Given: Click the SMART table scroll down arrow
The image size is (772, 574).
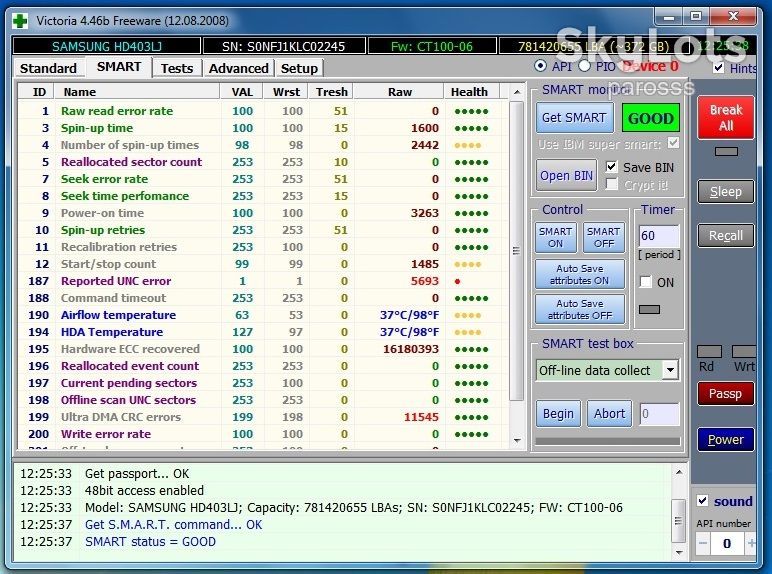Looking at the screenshot, I should (x=516, y=441).
